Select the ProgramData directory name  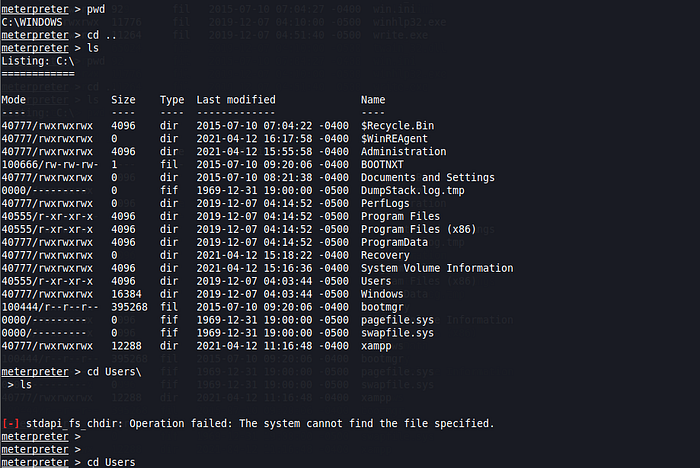coord(394,242)
